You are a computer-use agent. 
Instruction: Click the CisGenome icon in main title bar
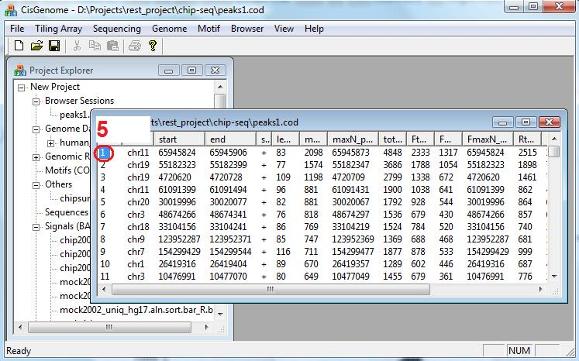pyautogui.click(x=10, y=9)
